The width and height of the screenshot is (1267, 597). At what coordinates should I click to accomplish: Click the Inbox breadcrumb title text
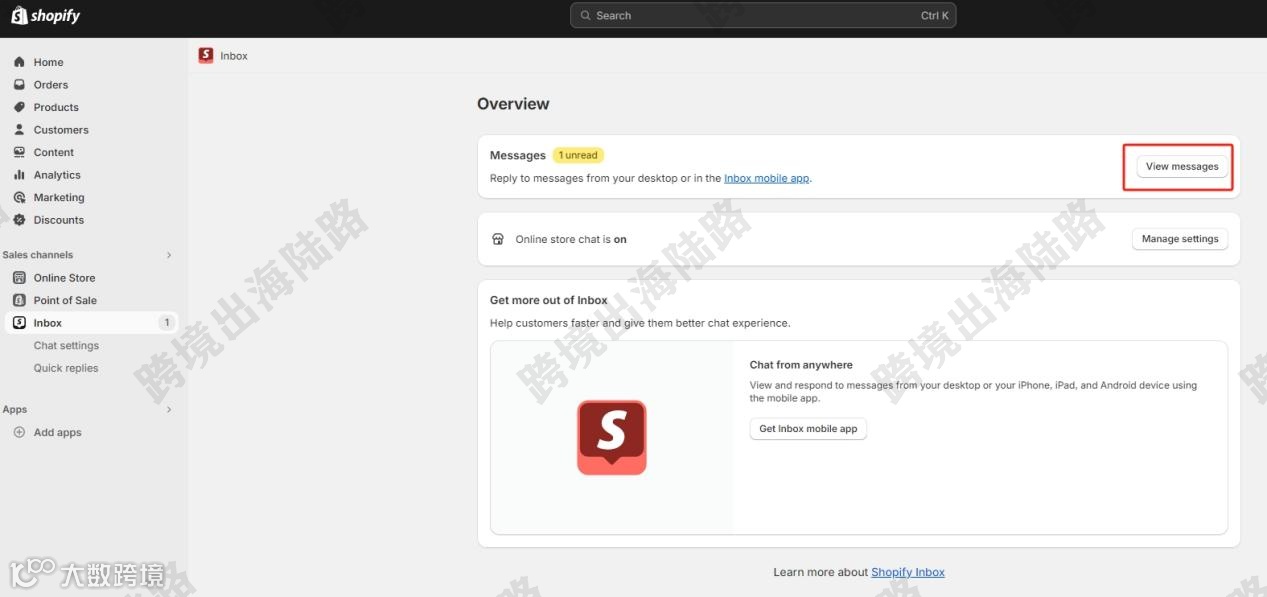coord(234,56)
